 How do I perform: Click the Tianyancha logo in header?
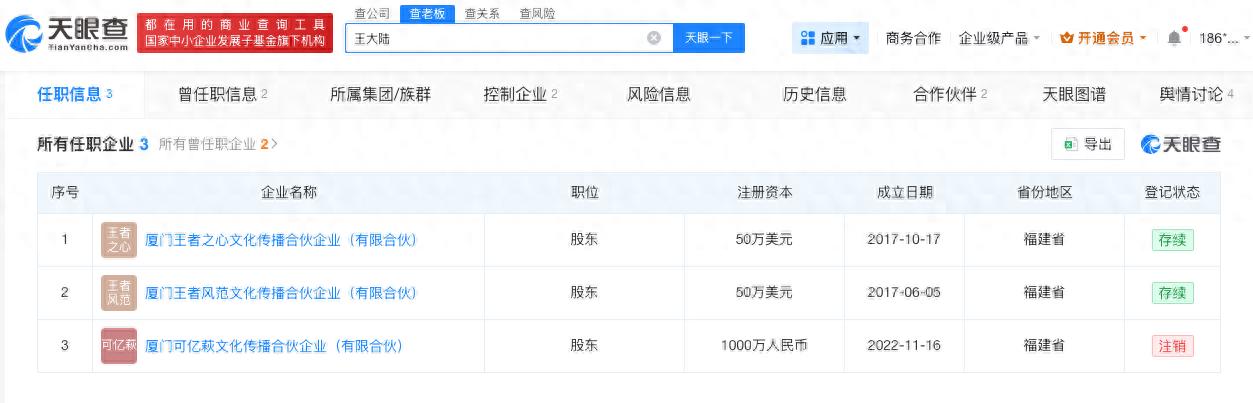[67, 35]
